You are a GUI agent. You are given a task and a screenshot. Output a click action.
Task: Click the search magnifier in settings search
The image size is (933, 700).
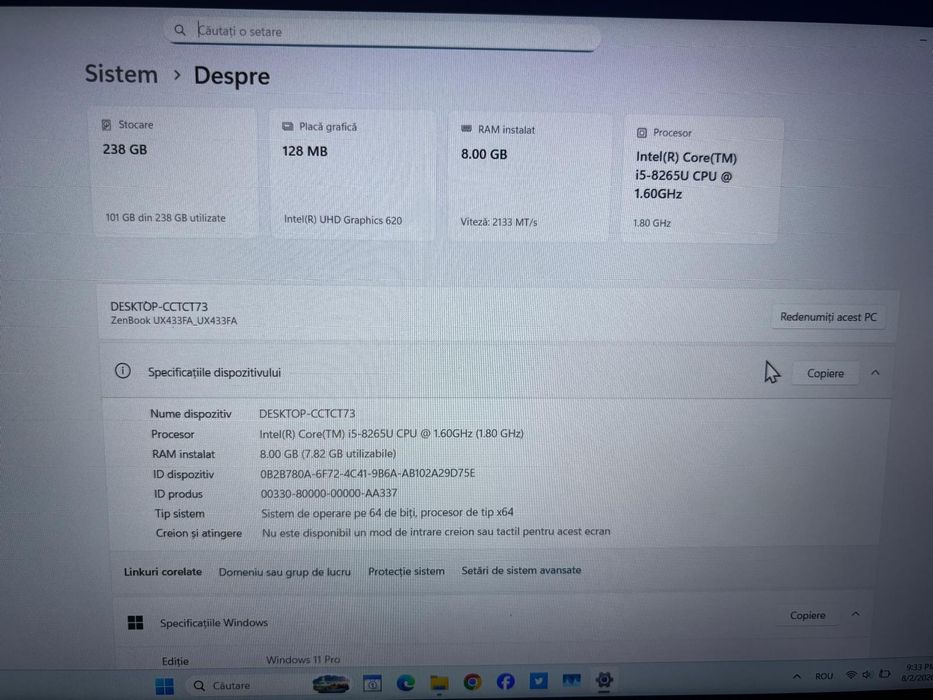(180, 30)
